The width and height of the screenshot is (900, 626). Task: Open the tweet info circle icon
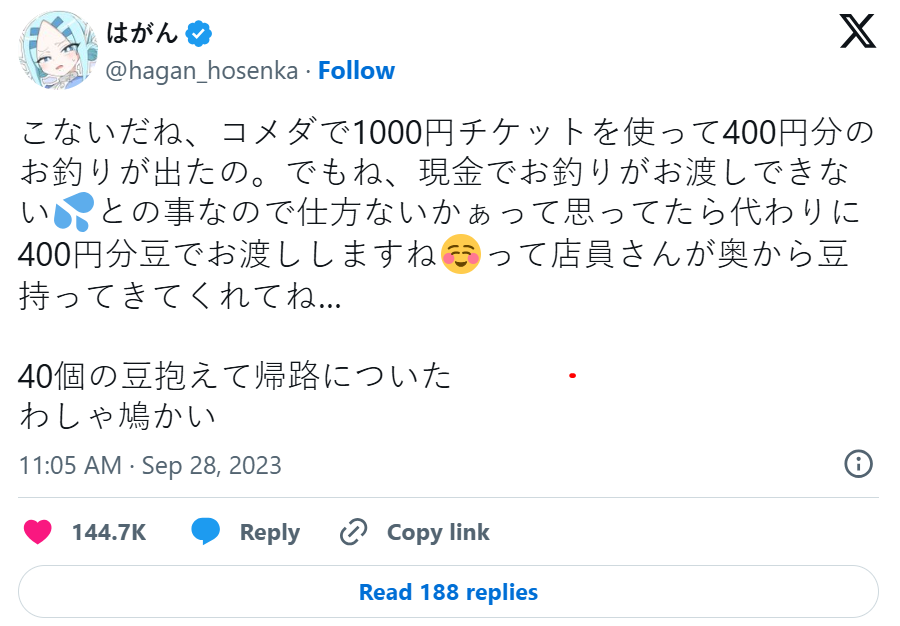[x=859, y=464]
